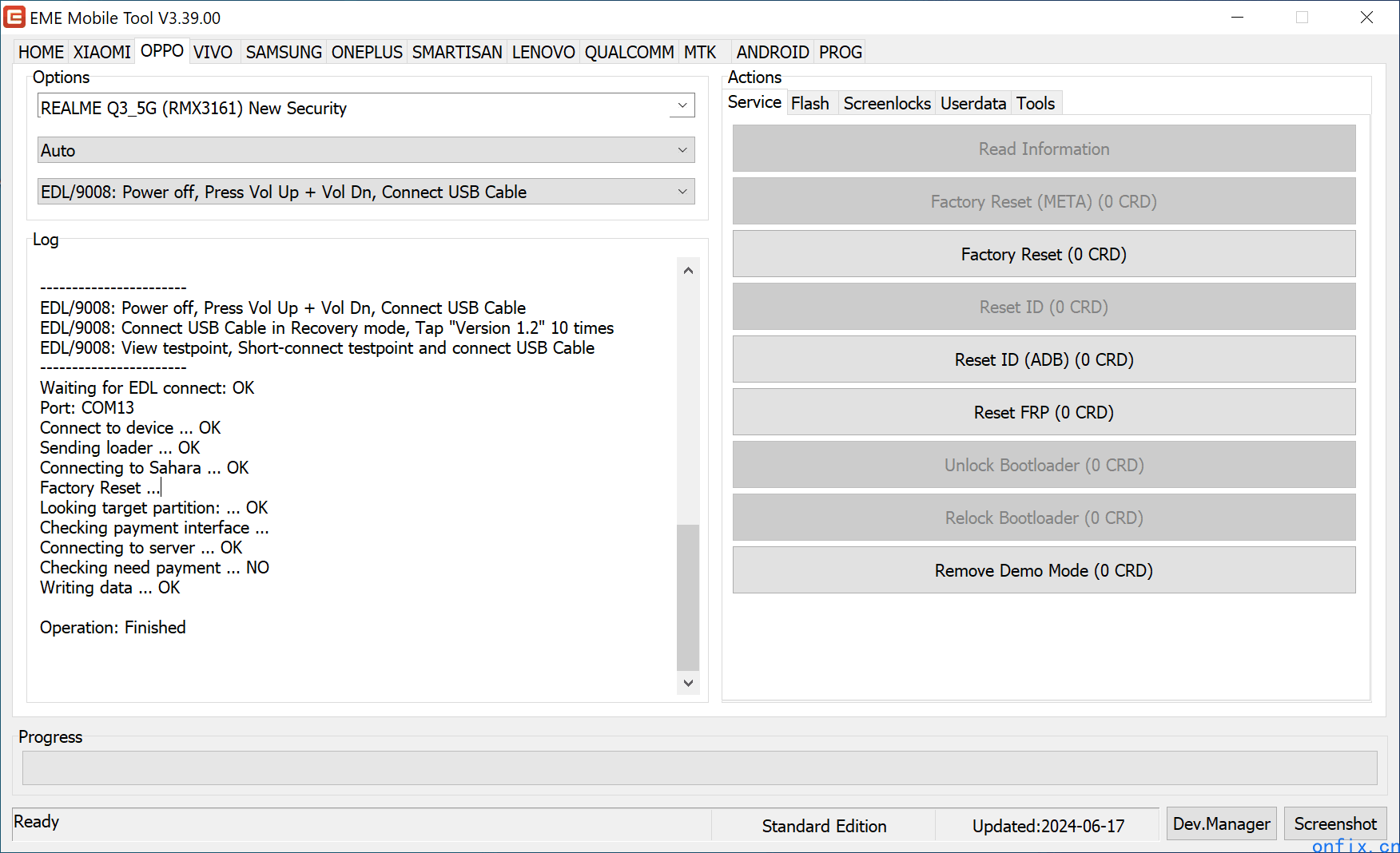Select the OPPO tab
The width and height of the screenshot is (1400, 853).
tap(162, 51)
